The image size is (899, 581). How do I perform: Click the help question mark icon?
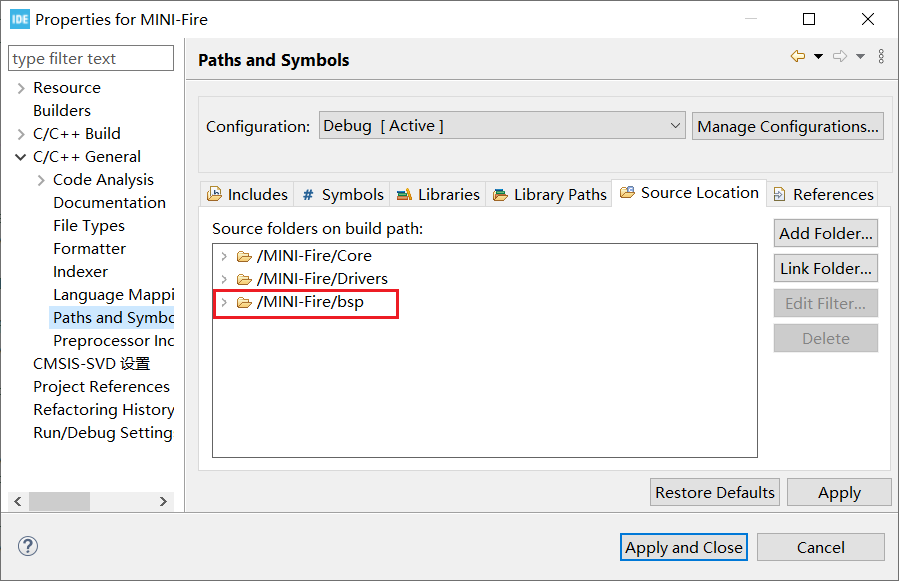click(x=28, y=546)
